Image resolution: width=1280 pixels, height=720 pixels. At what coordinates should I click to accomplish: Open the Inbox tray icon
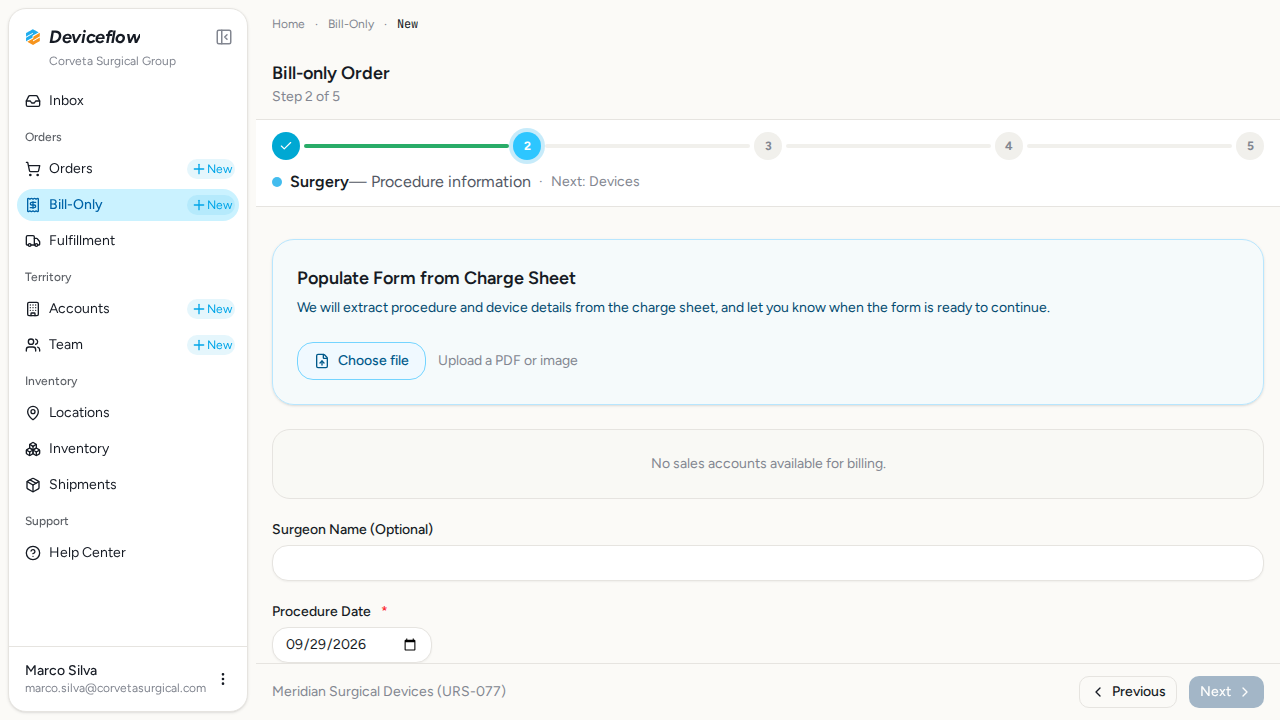[33, 101]
